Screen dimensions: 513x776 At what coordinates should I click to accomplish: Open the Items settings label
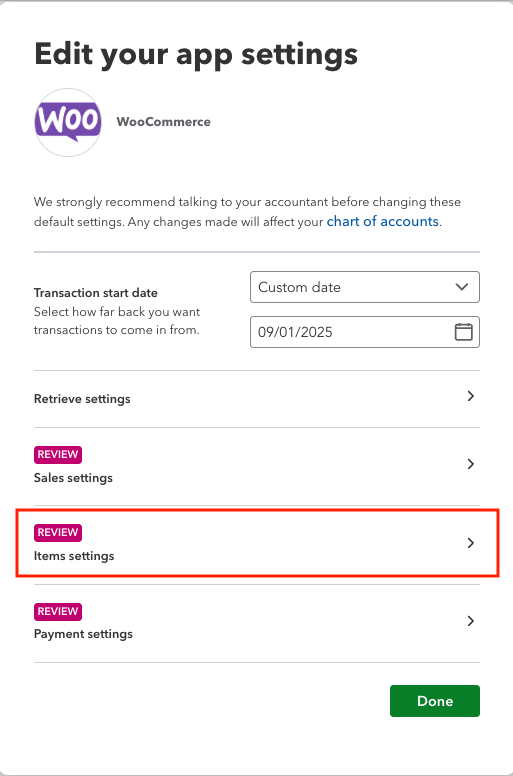click(74, 556)
